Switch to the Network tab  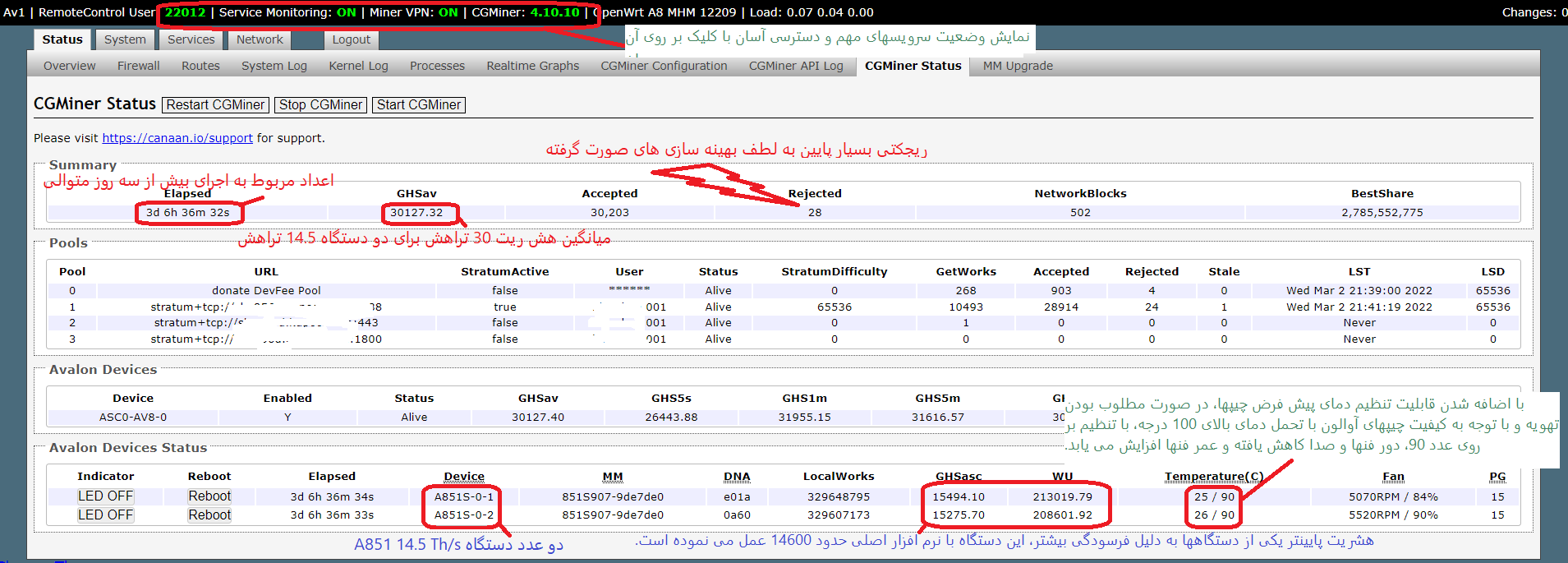(260, 39)
